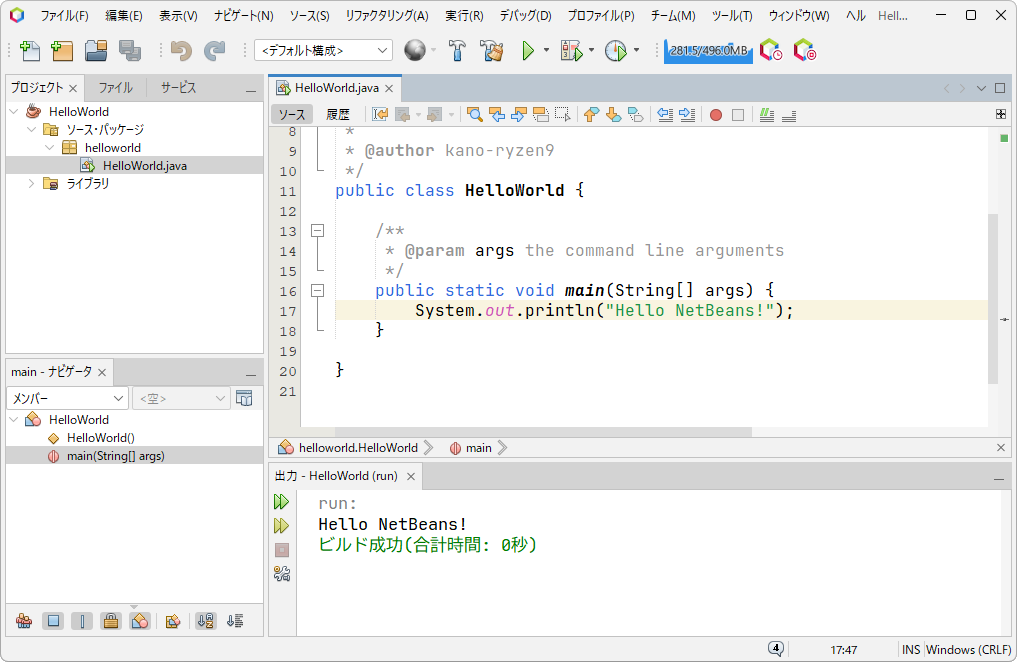1017x662 pixels.
Task: Open the <デフォルト構成> configuration dropdown
Action: pyautogui.click(x=324, y=50)
